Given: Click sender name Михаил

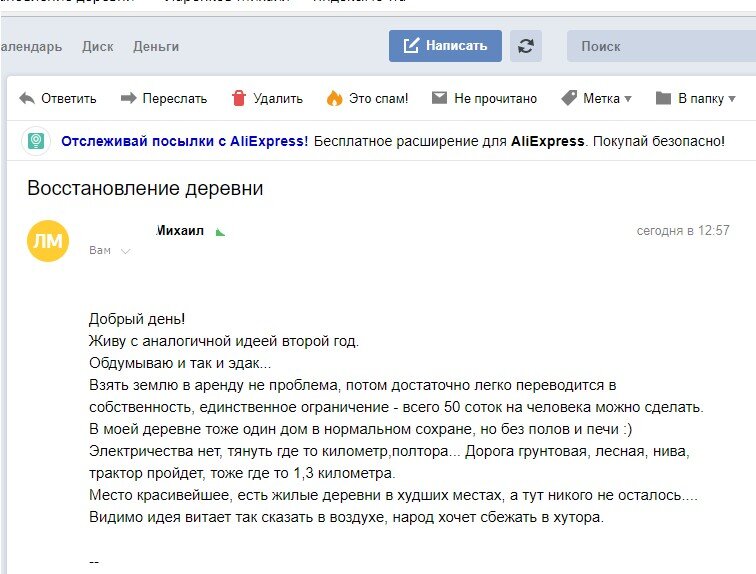Looking at the screenshot, I should (x=180, y=230).
